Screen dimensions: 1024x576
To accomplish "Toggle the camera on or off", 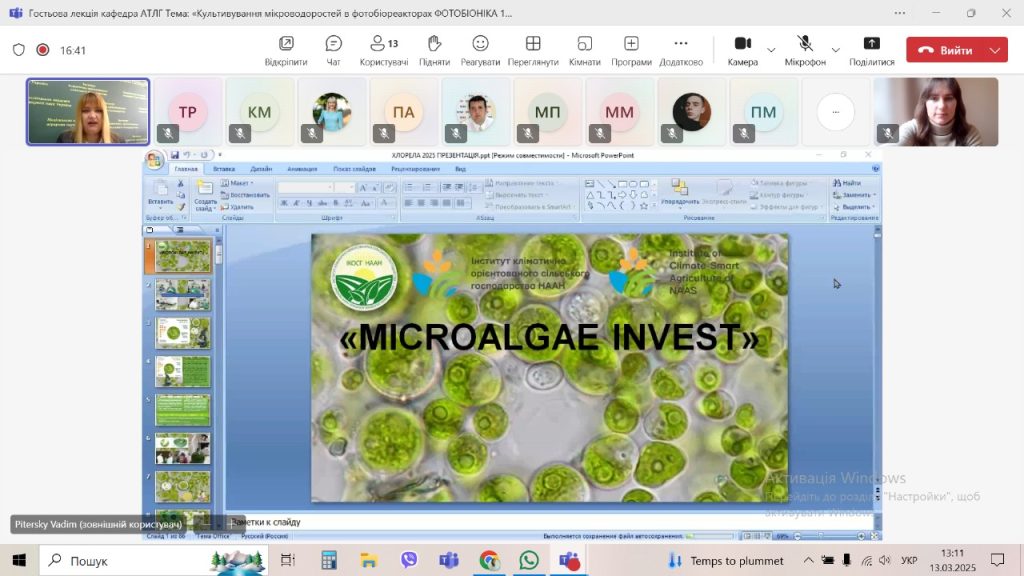I will (x=742, y=49).
